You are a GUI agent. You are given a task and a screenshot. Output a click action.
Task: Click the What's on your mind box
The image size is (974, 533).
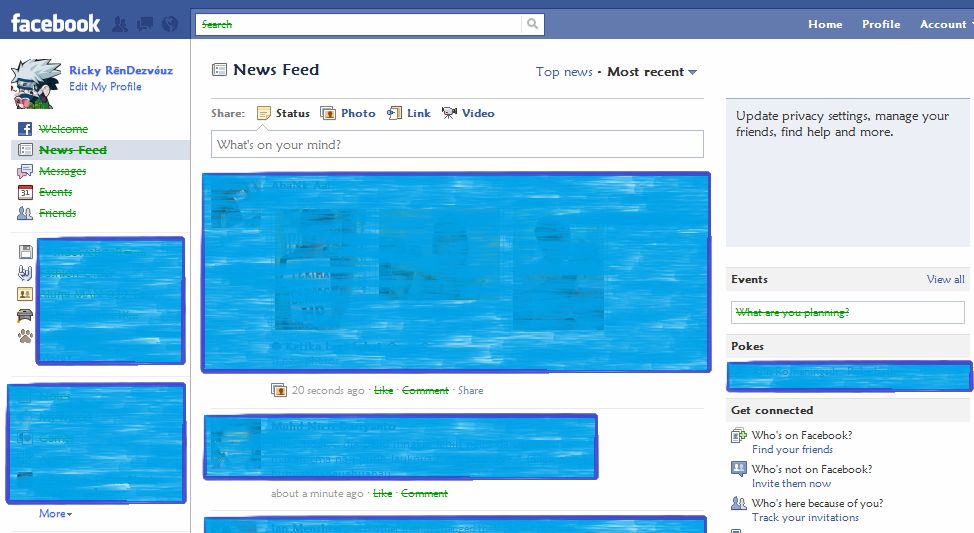click(x=457, y=144)
